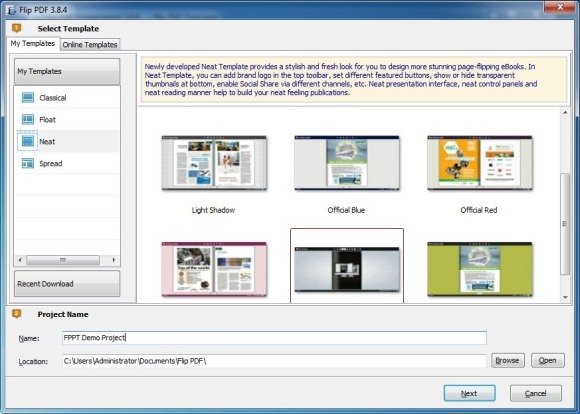Click the Browse button
This screenshot has width=580, height=414.
click(508, 360)
